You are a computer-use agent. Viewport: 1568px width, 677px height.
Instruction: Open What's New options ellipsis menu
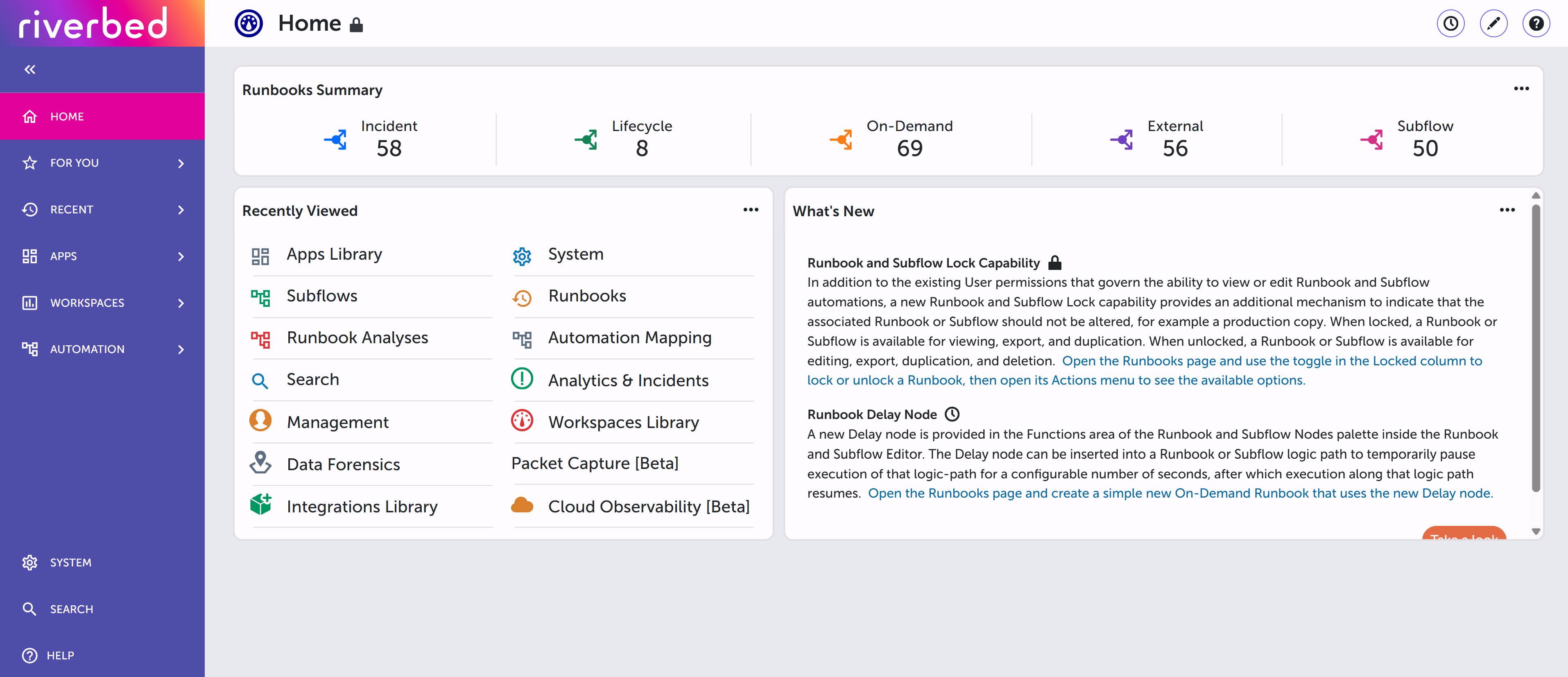[x=1507, y=210]
